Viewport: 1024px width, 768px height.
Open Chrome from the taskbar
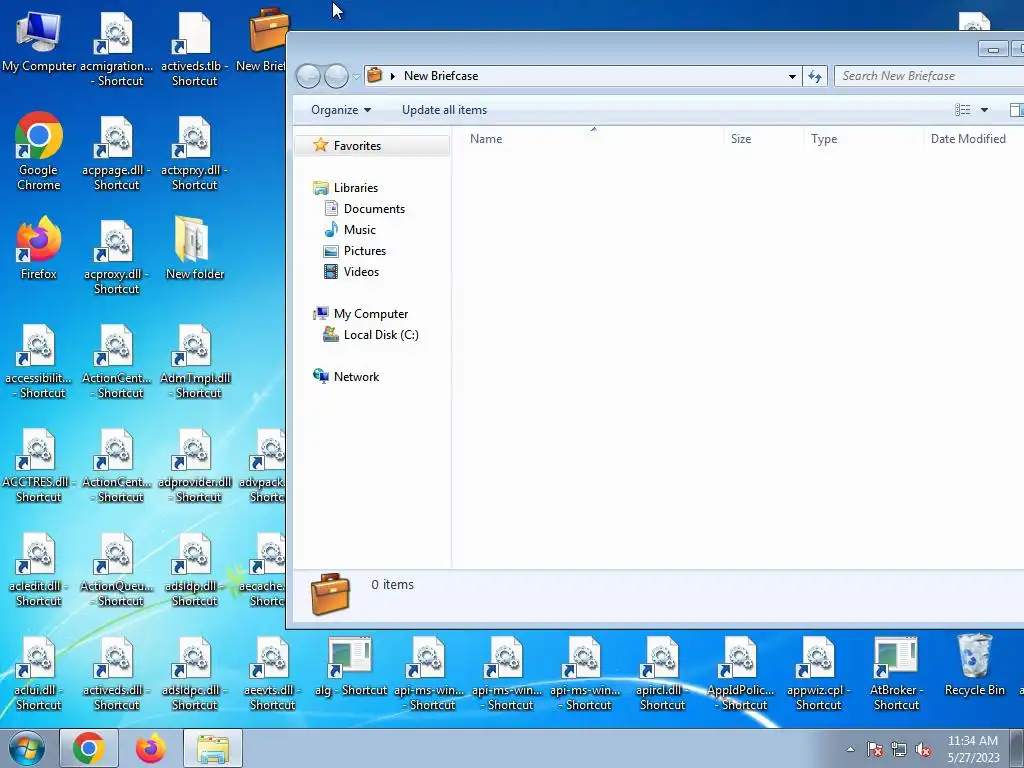point(89,748)
